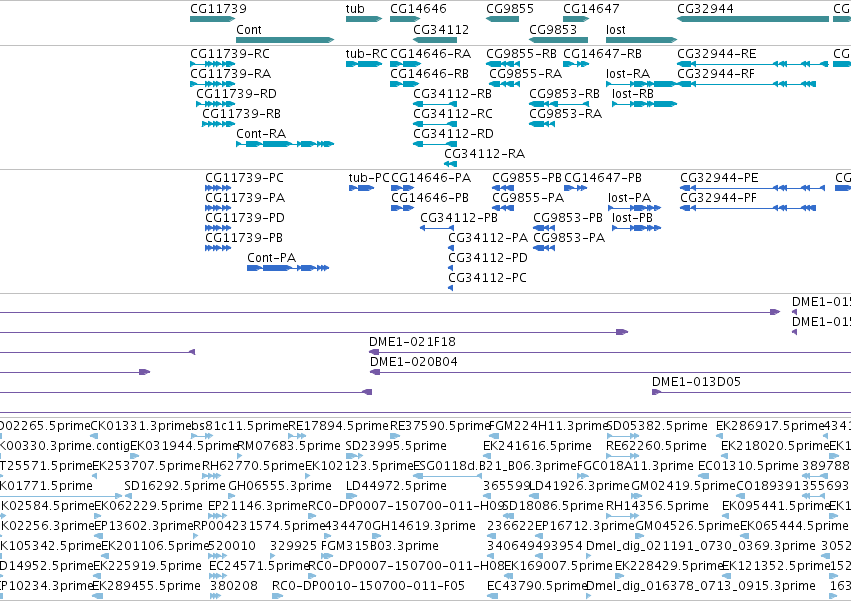This screenshot has width=851, height=601.
Task: Click protein CG9855-PB
Action: 503,188
